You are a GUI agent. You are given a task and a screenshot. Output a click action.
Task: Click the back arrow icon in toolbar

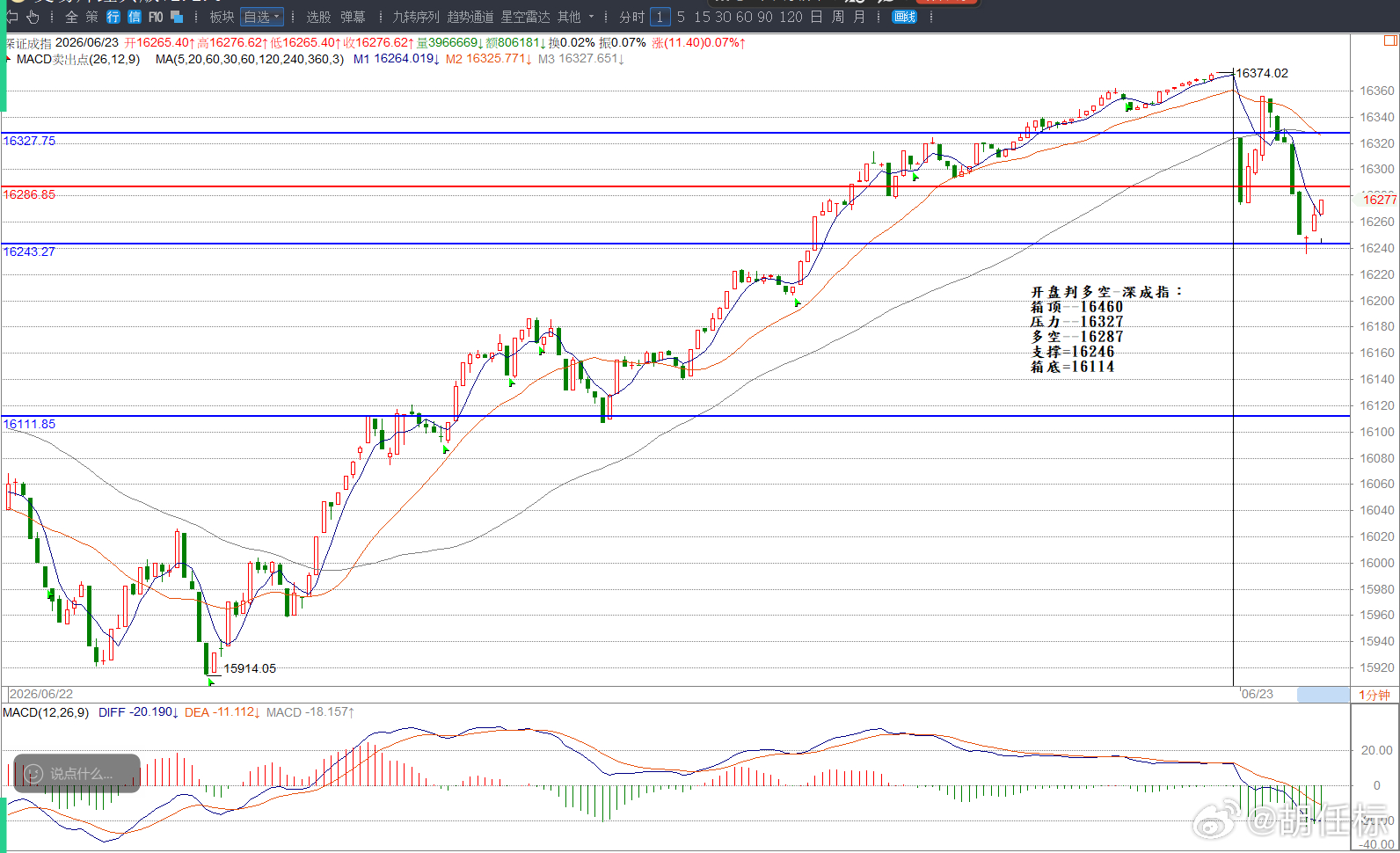tap(11, 17)
